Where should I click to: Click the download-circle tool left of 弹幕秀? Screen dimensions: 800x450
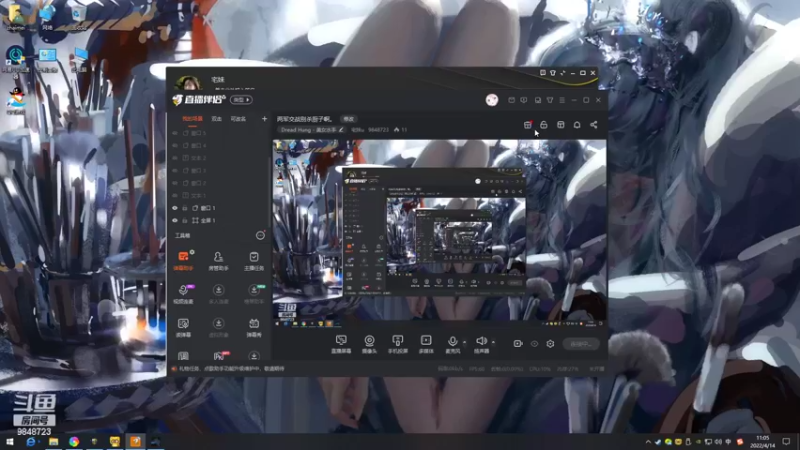[x=218, y=327]
